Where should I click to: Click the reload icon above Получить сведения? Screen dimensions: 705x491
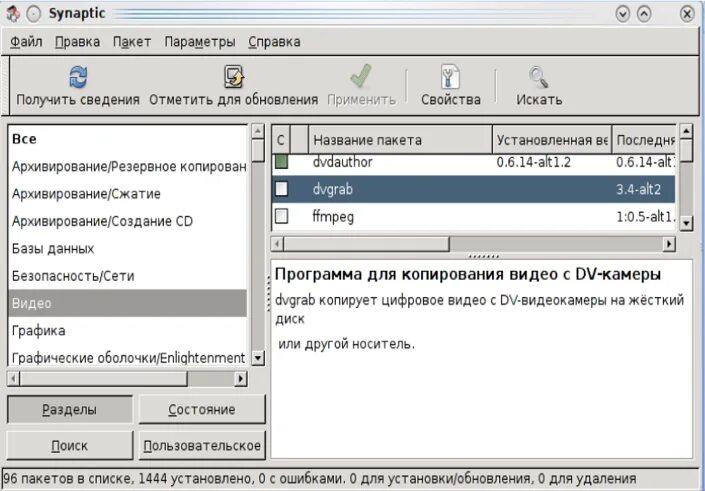point(78,77)
